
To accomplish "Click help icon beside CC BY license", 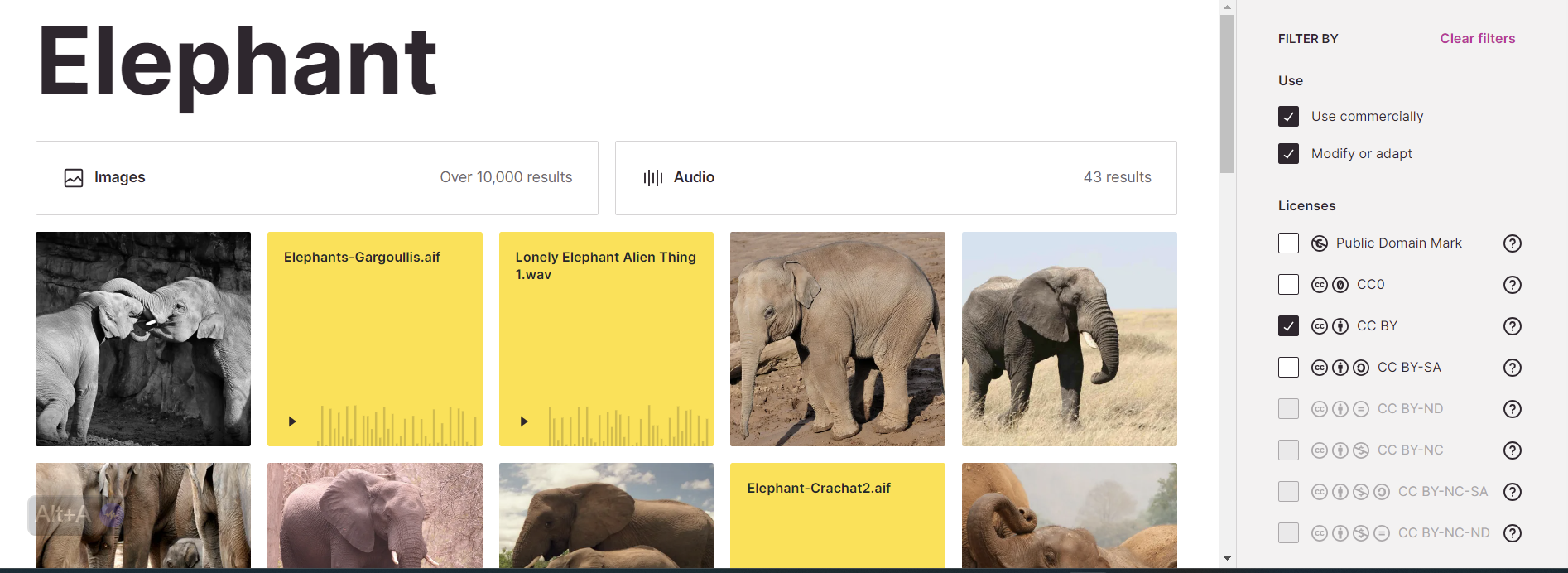I will pyautogui.click(x=1512, y=326).
